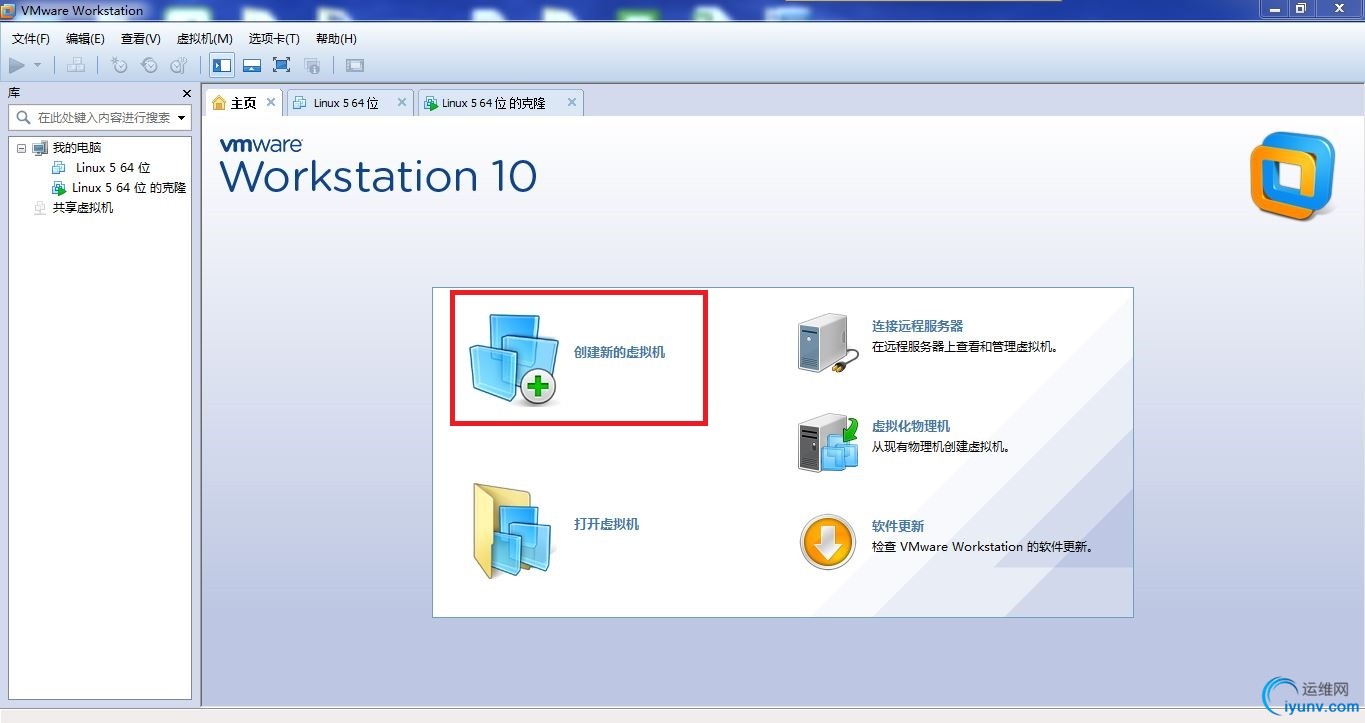Click the 虚拟化物理机 link

pos(910,426)
